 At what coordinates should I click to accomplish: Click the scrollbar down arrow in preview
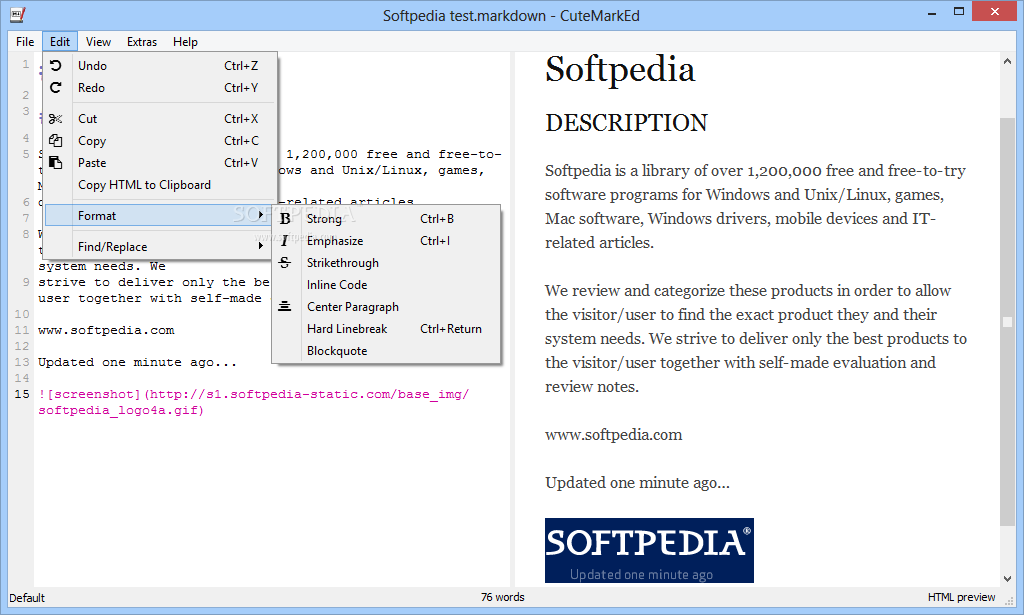[1007, 578]
